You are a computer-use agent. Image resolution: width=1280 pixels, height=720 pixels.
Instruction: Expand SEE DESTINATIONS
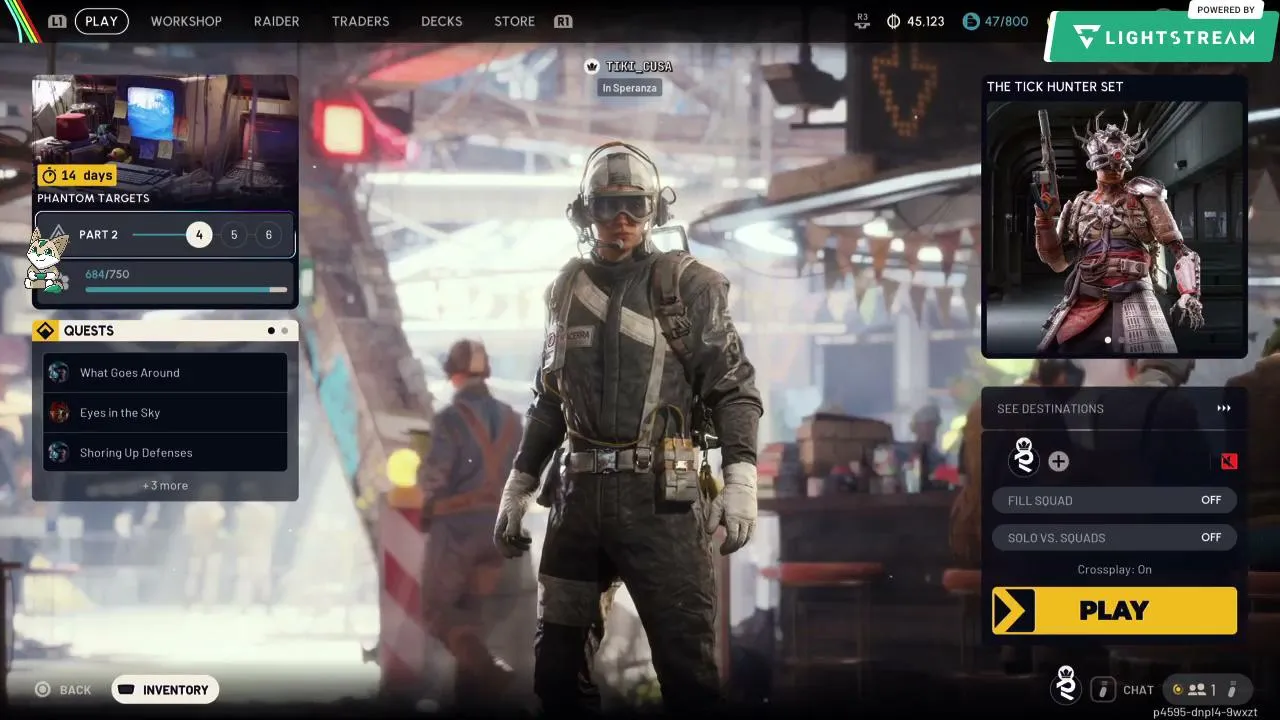click(x=1114, y=408)
